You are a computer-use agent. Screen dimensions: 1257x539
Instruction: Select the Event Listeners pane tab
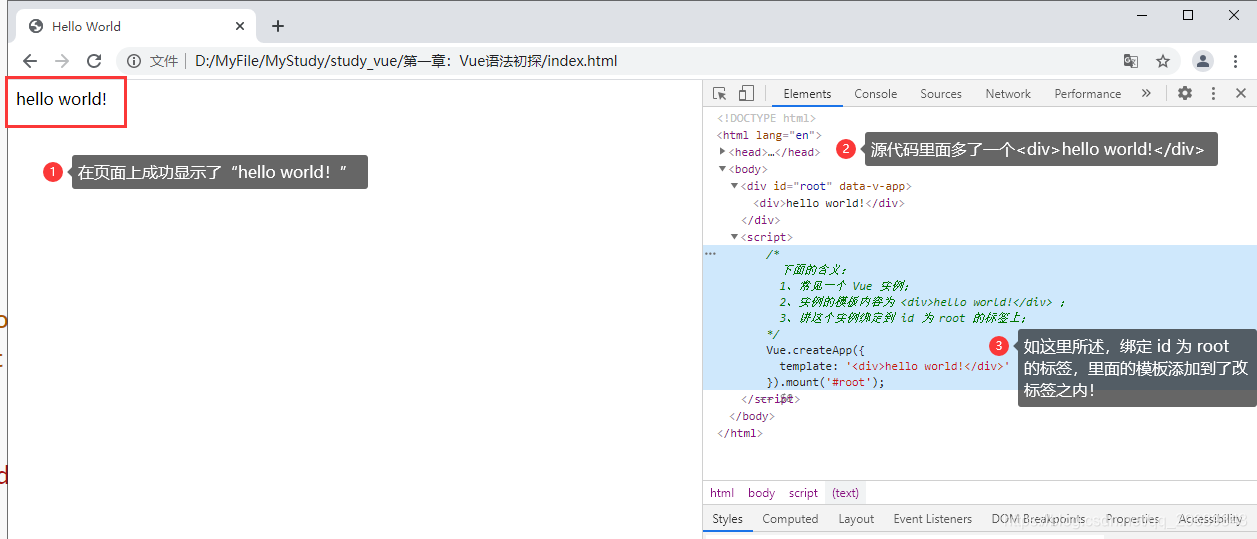(933, 519)
